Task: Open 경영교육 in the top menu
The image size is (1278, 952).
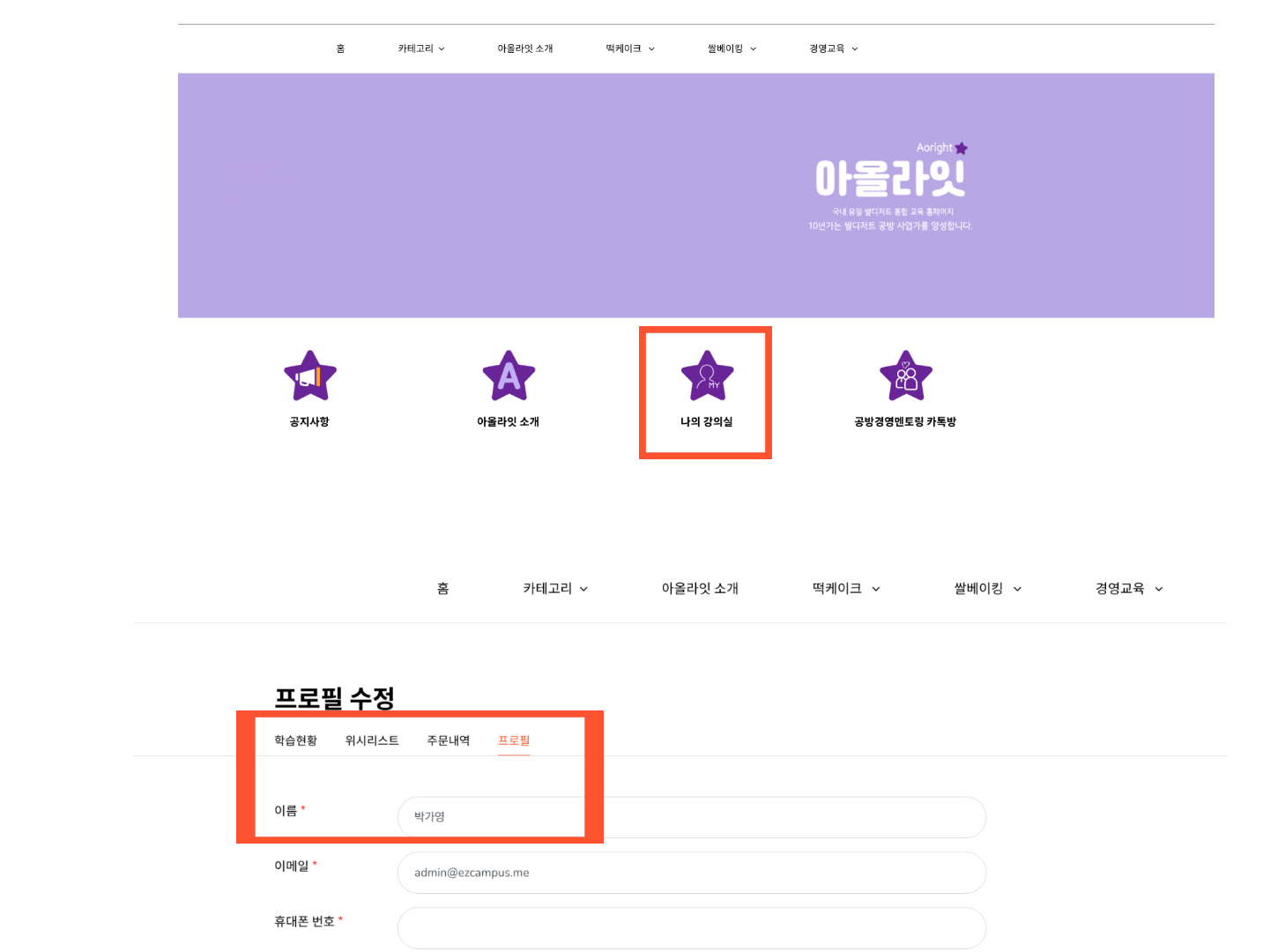Action: tap(827, 48)
